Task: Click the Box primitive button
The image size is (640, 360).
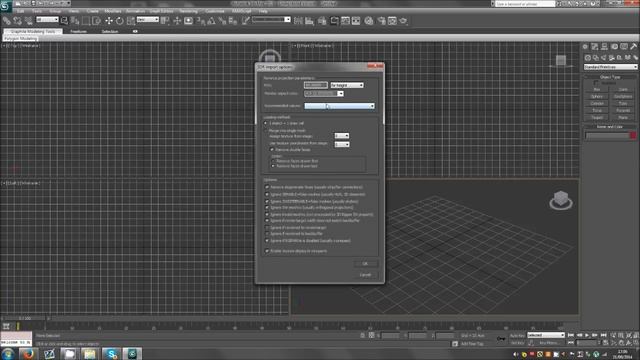Action: point(597,89)
